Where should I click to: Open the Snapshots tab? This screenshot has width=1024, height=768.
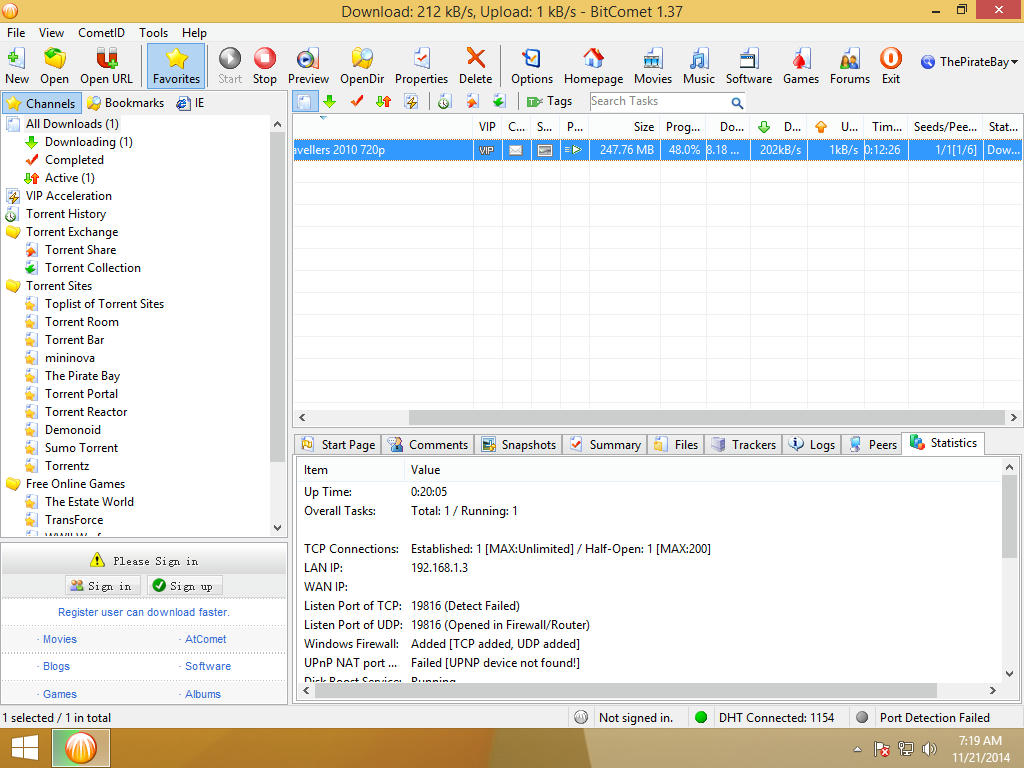click(x=519, y=445)
